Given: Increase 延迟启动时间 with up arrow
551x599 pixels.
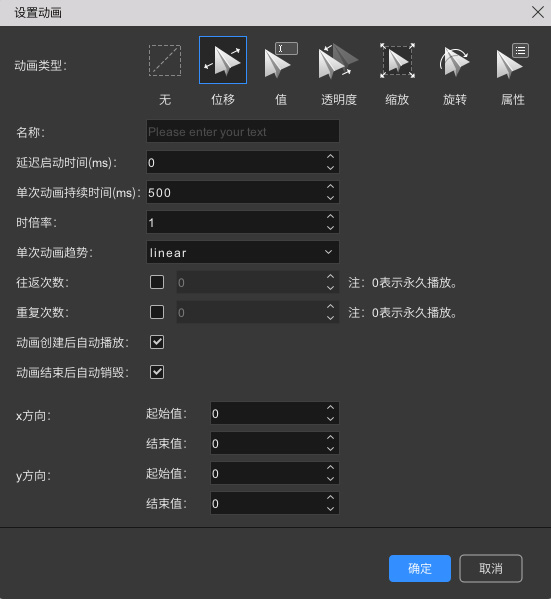Looking at the screenshot, I should coord(331,156).
